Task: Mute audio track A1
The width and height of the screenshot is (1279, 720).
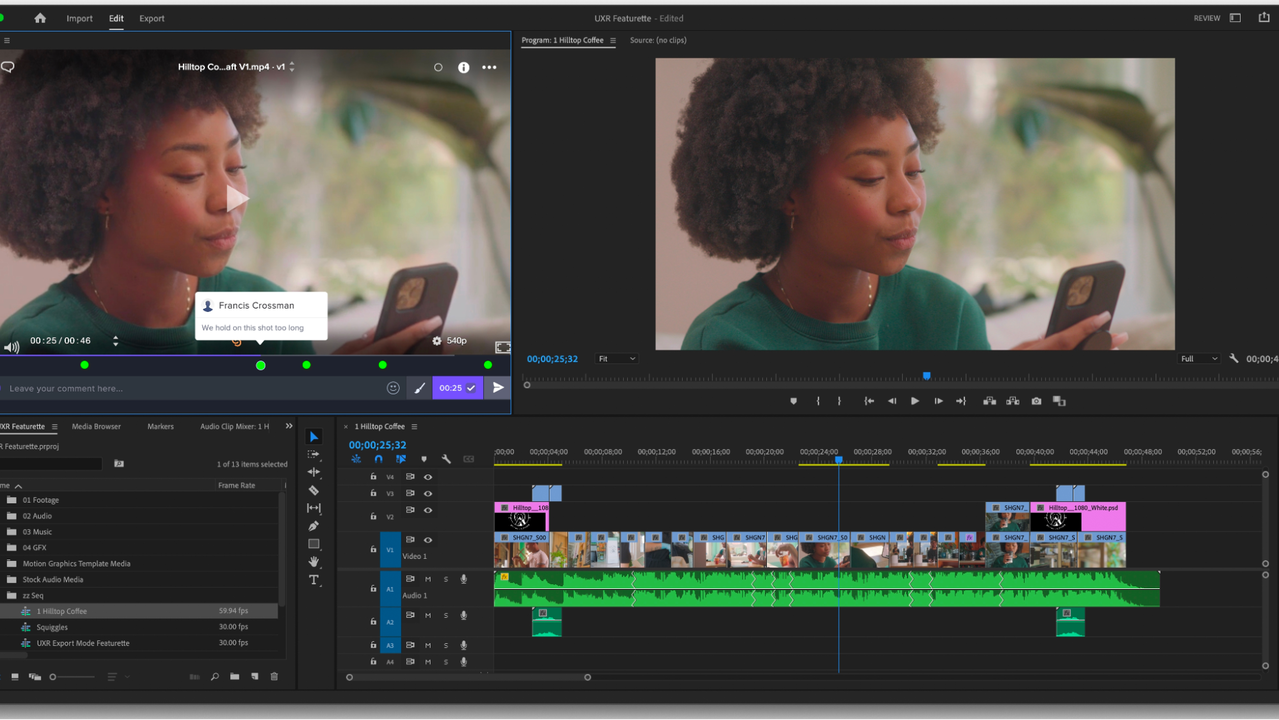Action: pyautogui.click(x=428, y=579)
